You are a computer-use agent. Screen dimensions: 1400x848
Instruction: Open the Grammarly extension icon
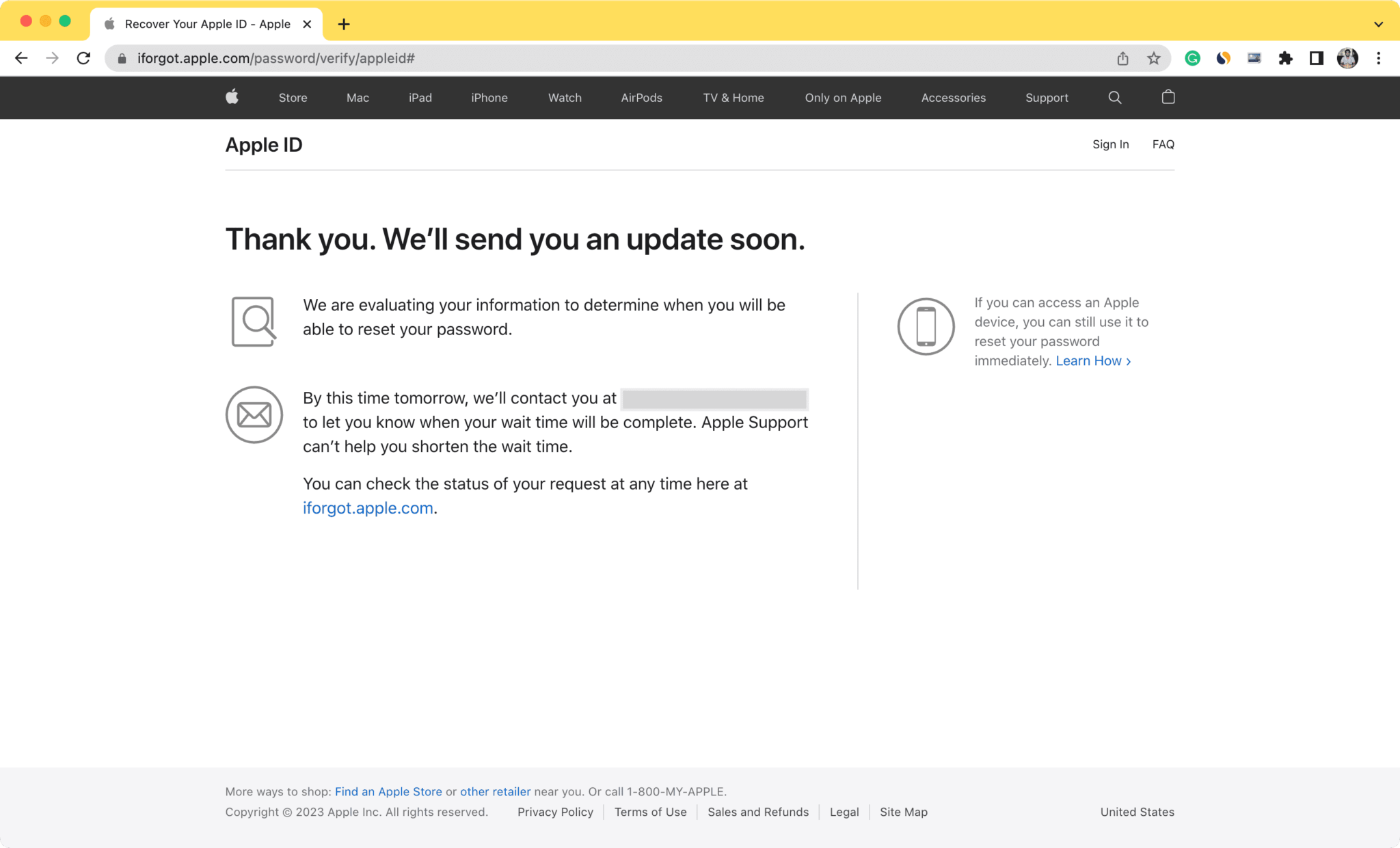1192,58
